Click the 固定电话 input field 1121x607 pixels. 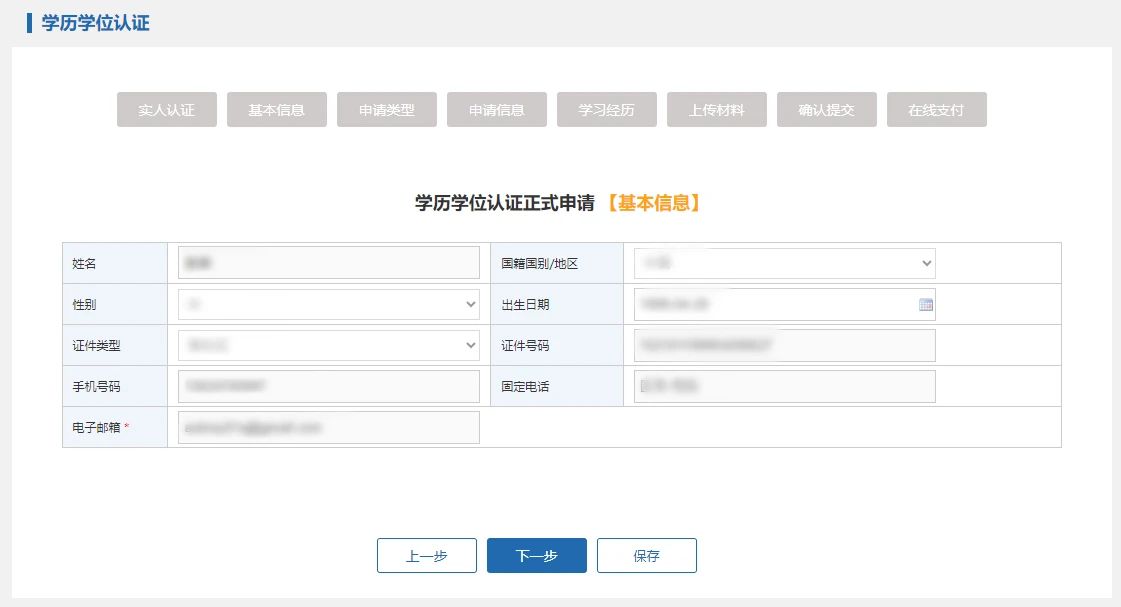click(784, 387)
